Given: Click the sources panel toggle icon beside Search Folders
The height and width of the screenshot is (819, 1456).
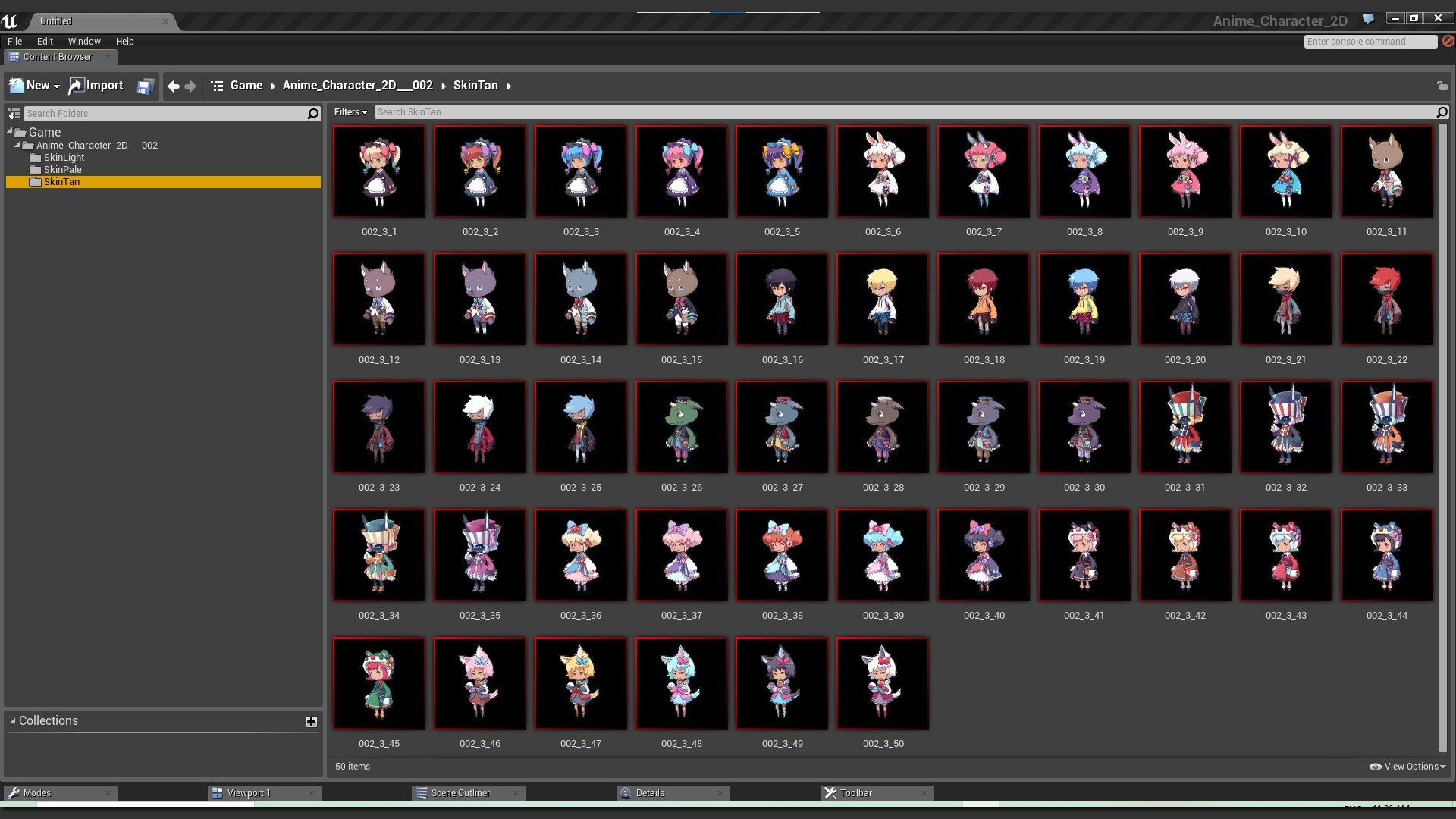Looking at the screenshot, I should point(14,113).
